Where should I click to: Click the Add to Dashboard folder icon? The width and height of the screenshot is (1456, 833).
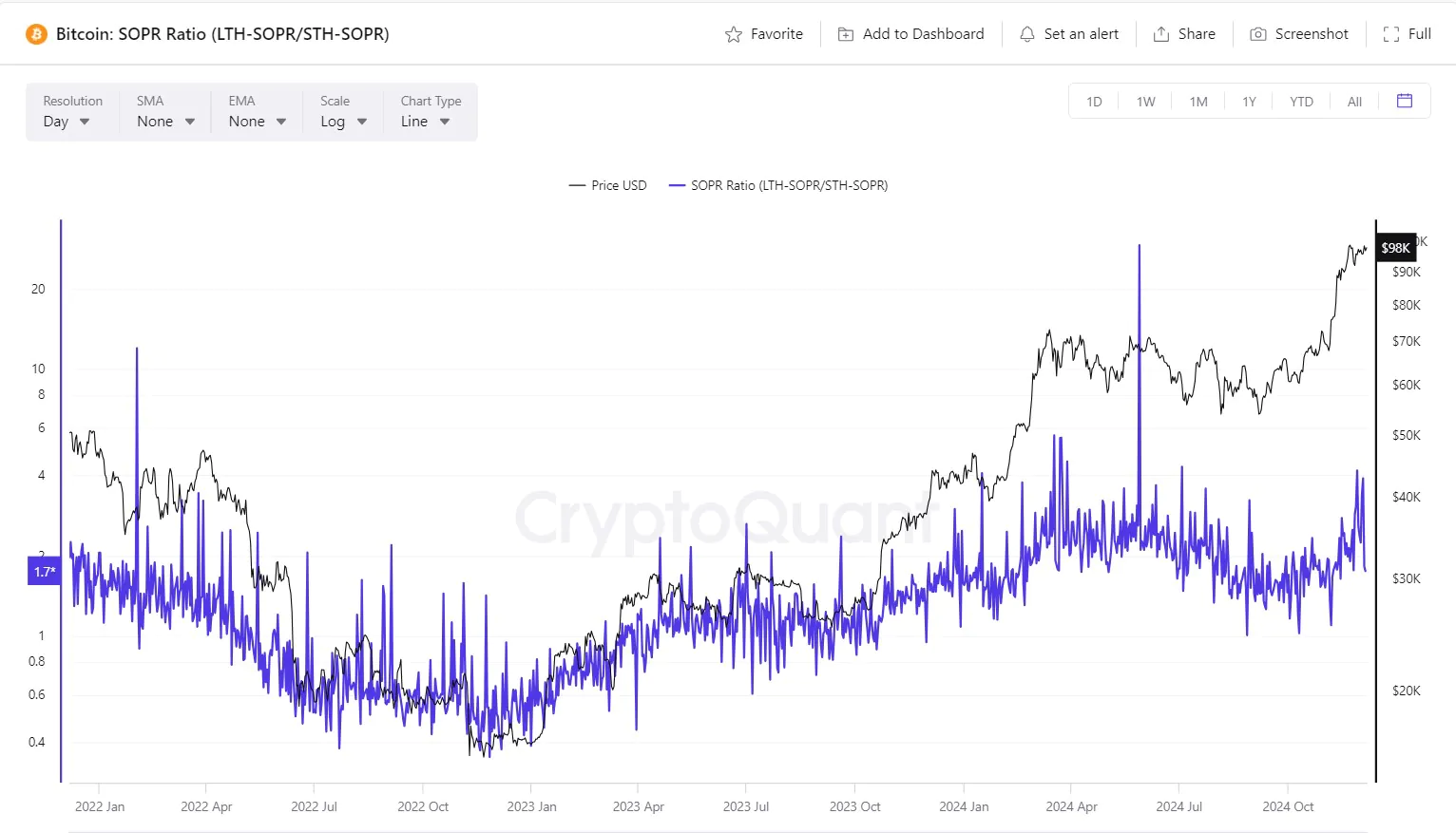[845, 34]
